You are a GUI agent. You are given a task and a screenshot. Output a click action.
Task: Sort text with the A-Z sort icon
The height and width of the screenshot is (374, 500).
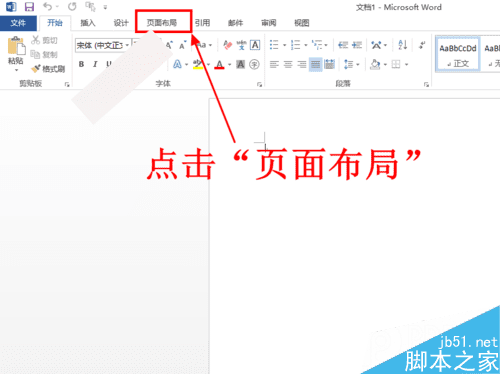(x=403, y=45)
